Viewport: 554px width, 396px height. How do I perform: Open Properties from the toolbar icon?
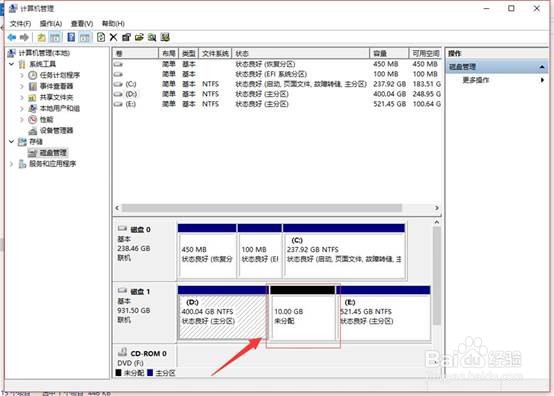(126, 37)
